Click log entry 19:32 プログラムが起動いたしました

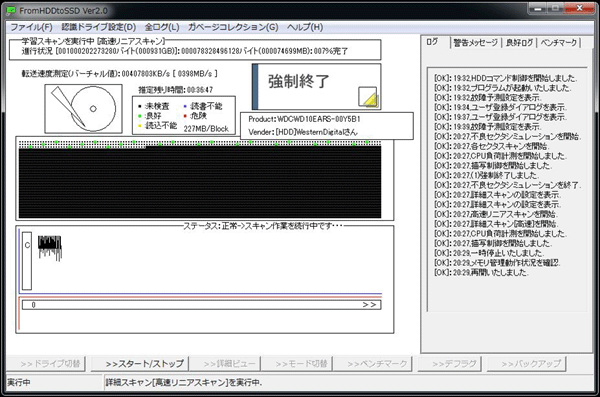(x=502, y=88)
